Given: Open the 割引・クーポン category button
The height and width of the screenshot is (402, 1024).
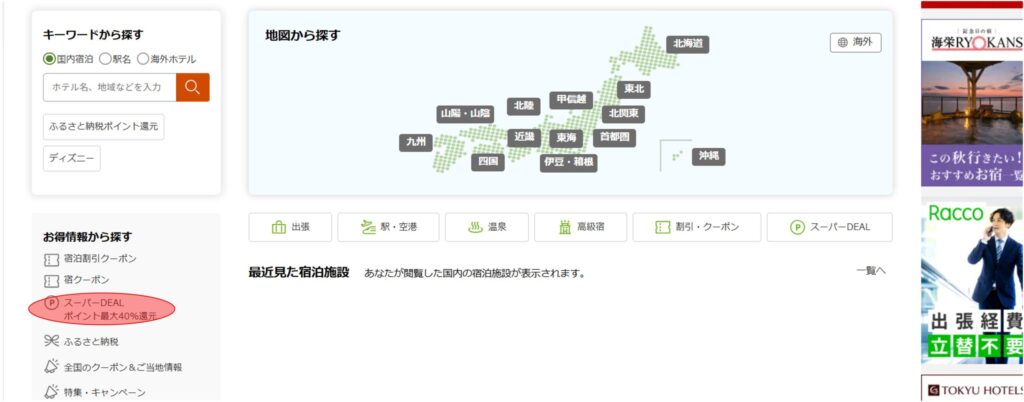Looking at the screenshot, I should click(x=696, y=227).
